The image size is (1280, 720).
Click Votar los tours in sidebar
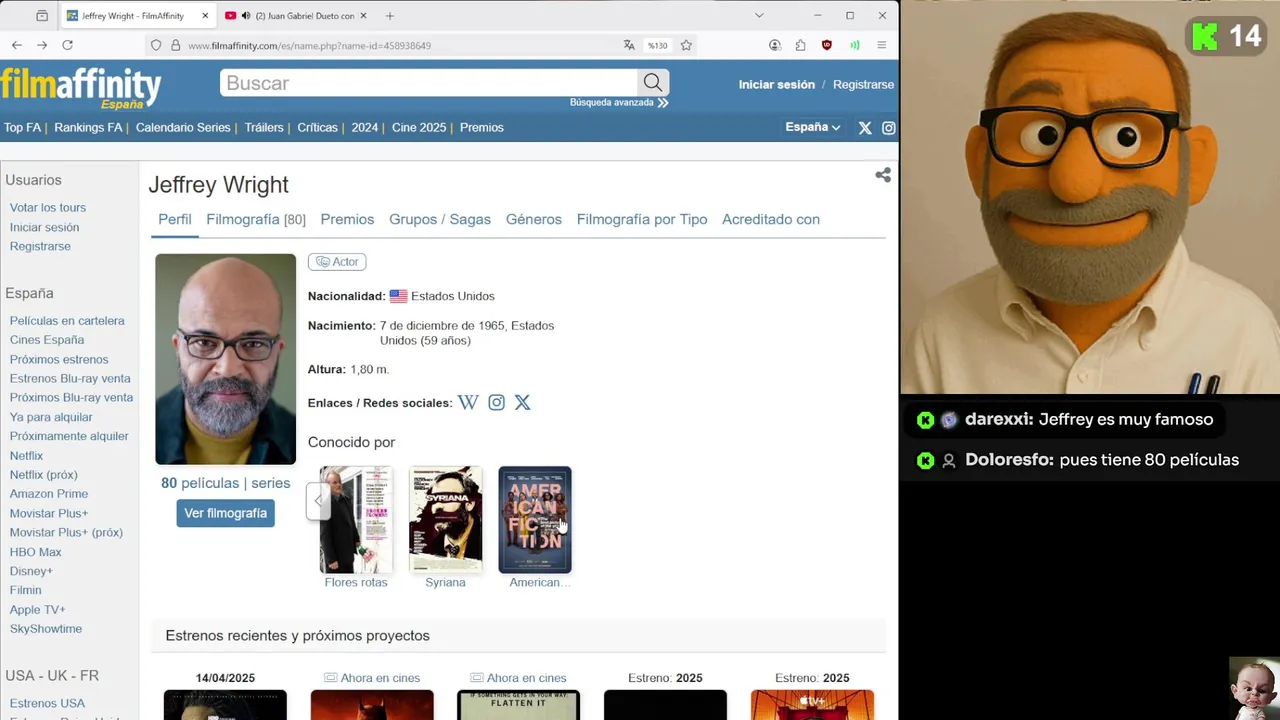click(x=48, y=208)
